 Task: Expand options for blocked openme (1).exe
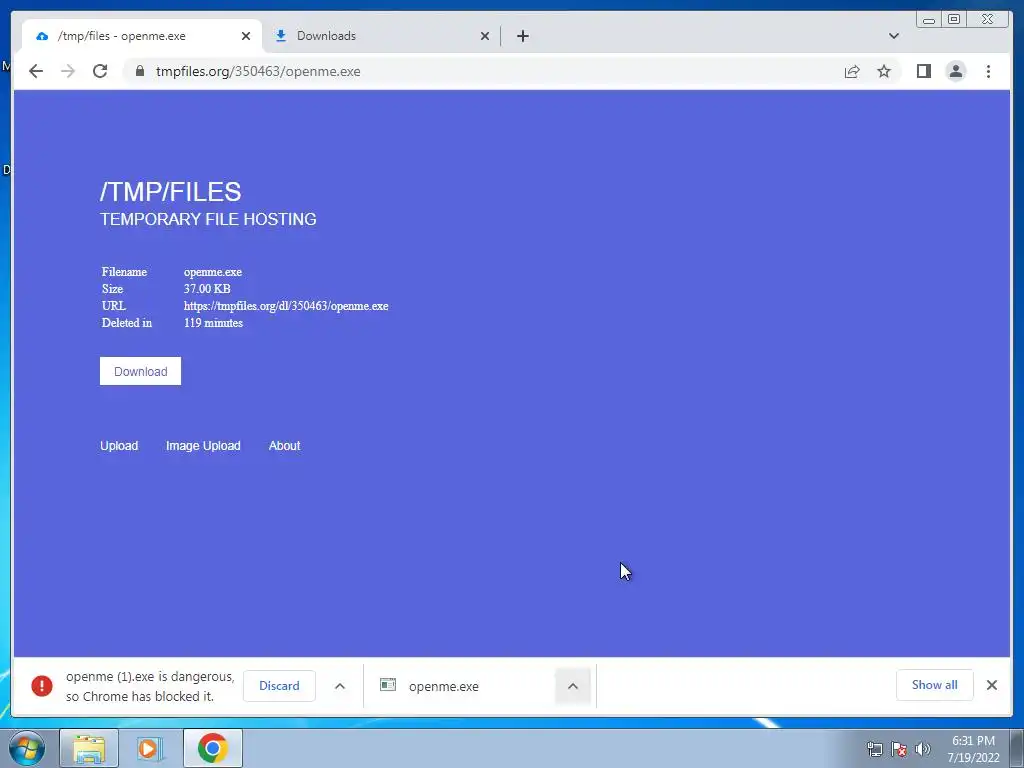coord(340,686)
